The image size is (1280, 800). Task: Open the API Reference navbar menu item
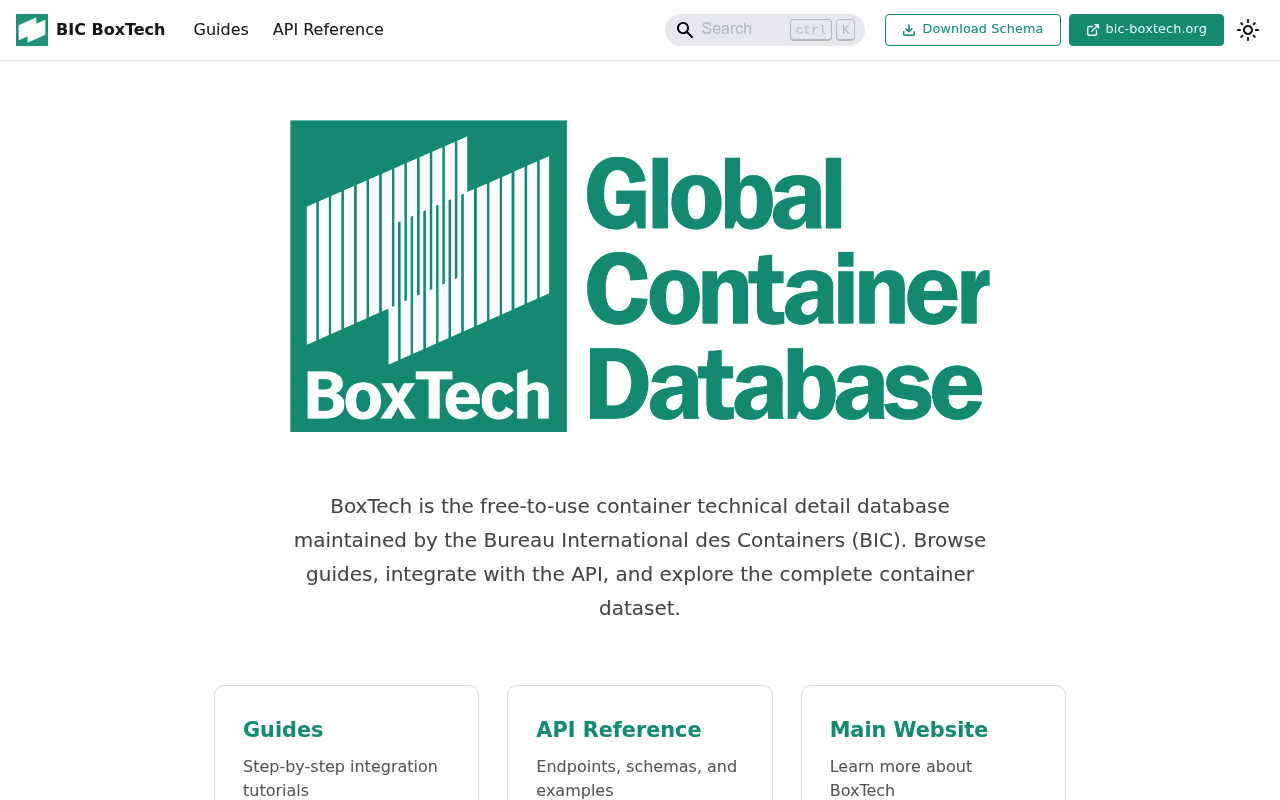328,30
